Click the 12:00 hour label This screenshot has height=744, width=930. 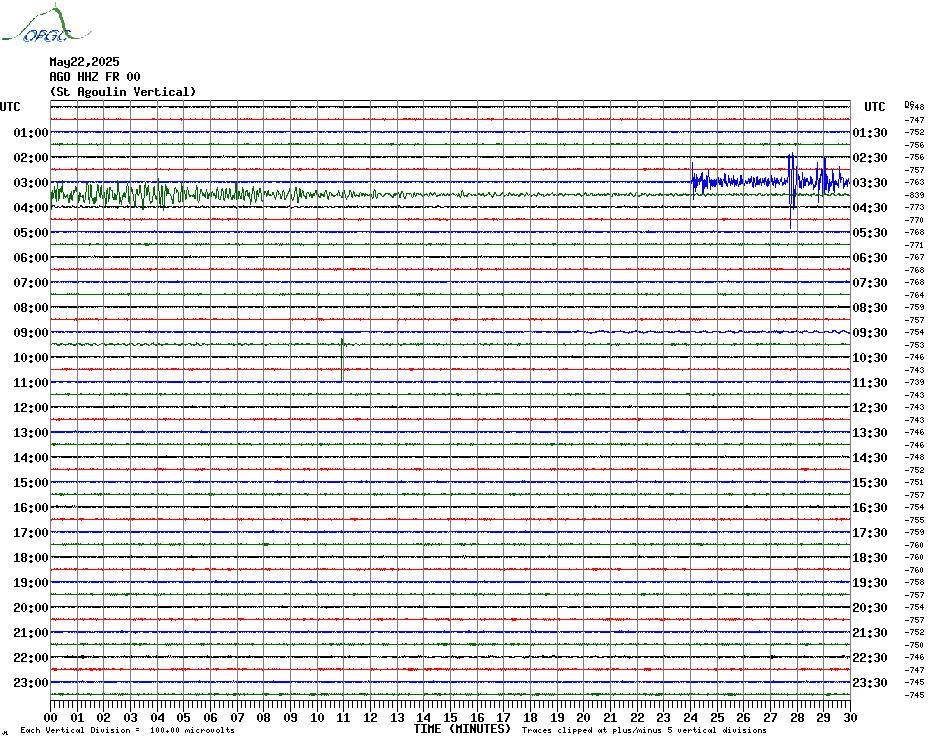point(31,408)
